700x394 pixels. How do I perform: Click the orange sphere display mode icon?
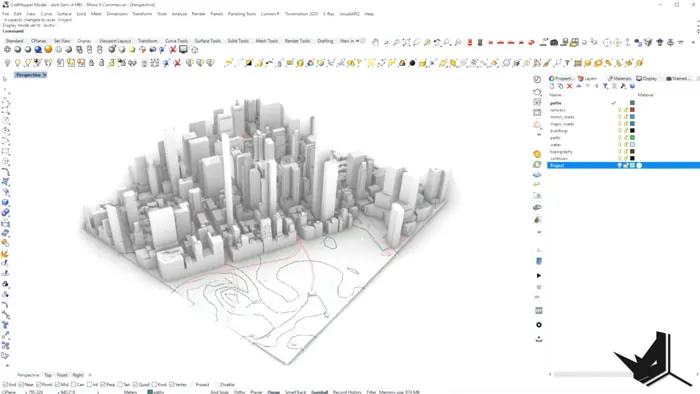coord(48,50)
